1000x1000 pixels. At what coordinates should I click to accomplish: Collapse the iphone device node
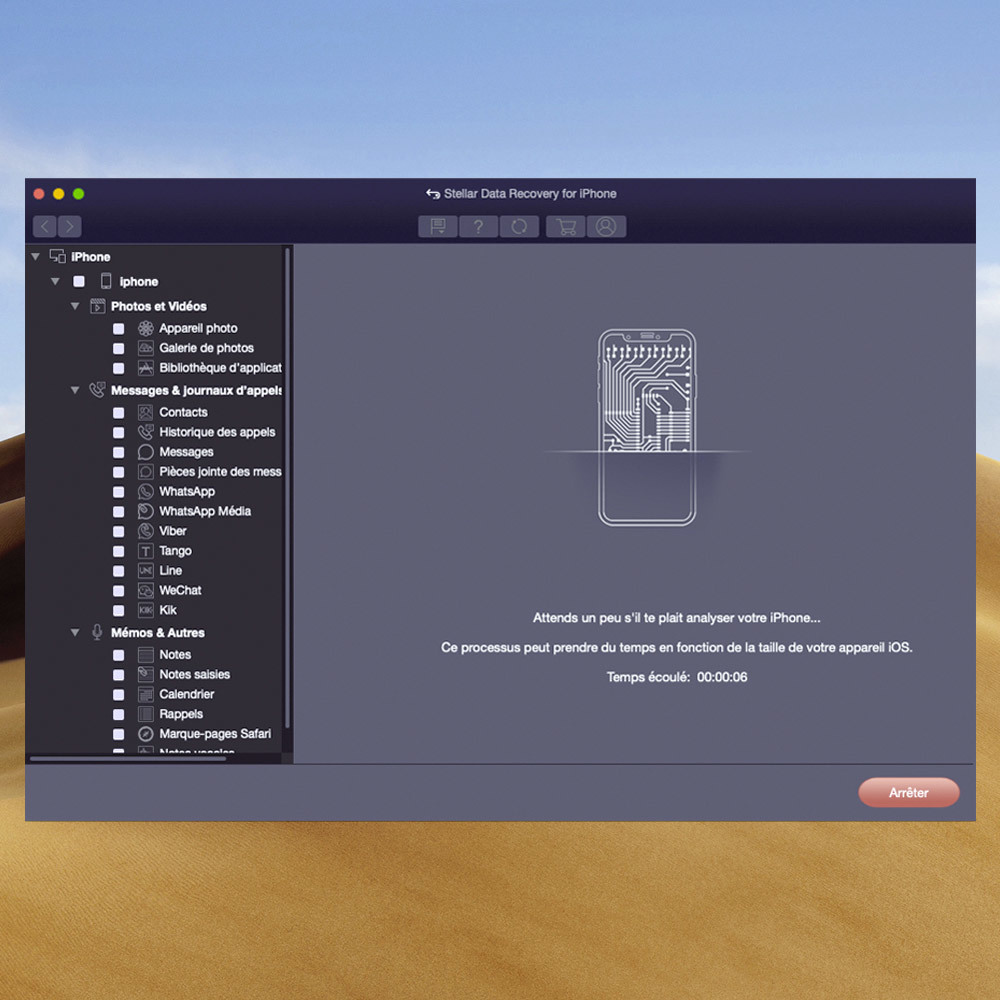[x=55, y=281]
